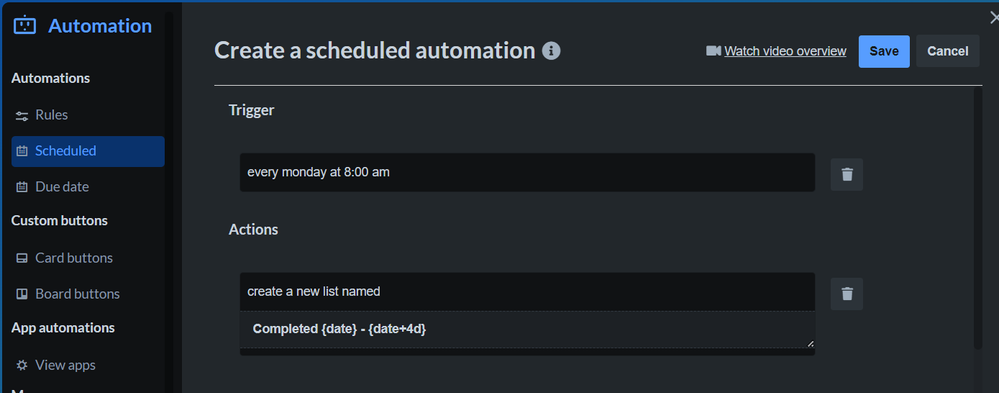Click the trigger box every monday at 8:00 am
This screenshot has width=999, height=393.
click(x=528, y=172)
